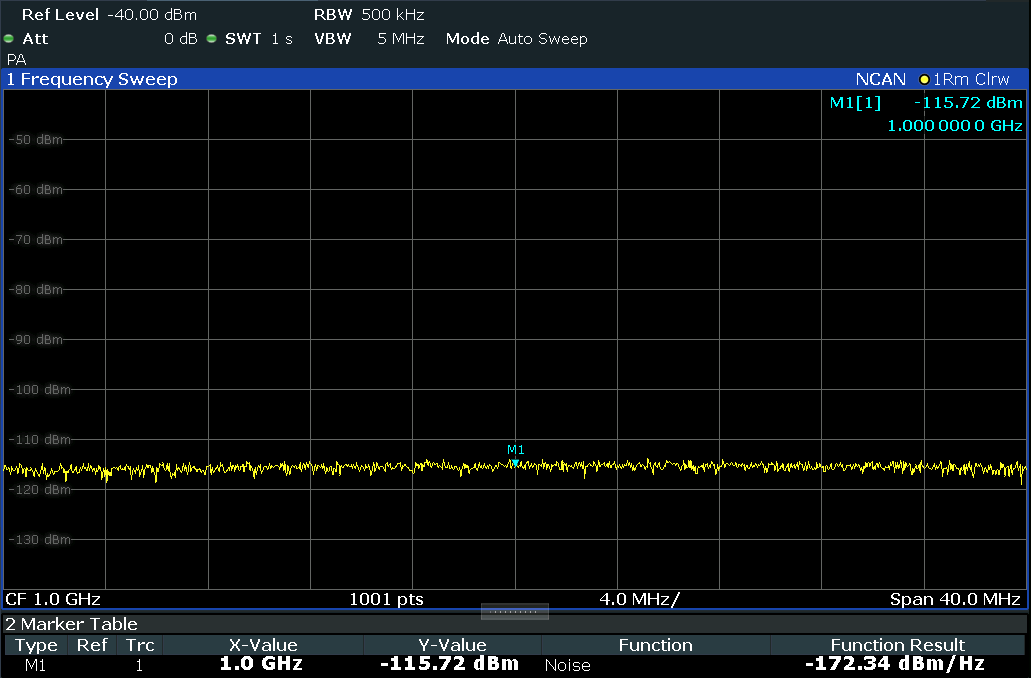Screen dimensions: 1031x678
Task: Open the RBW 500 kHz setting
Action: point(369,15)
